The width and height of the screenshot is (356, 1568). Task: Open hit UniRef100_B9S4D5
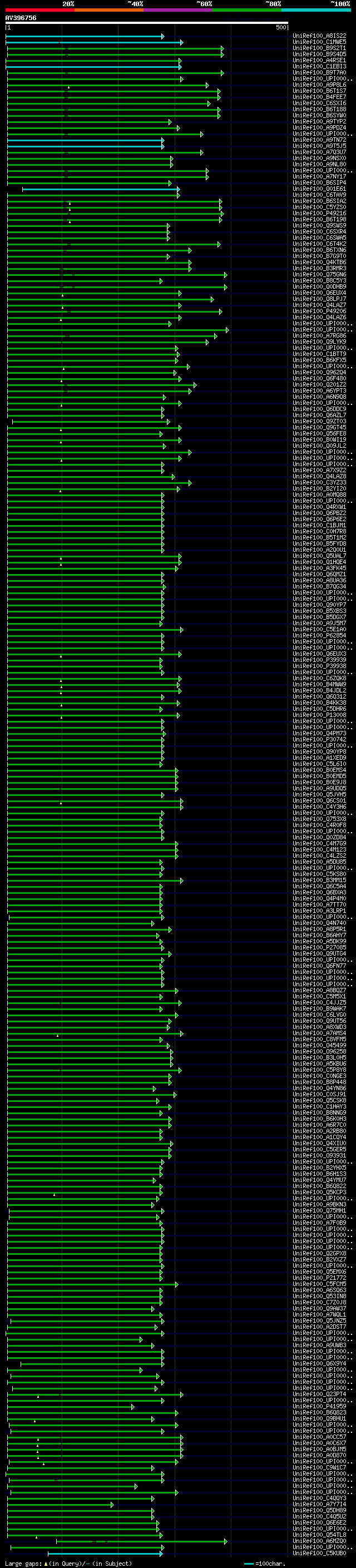click(319, 54)
